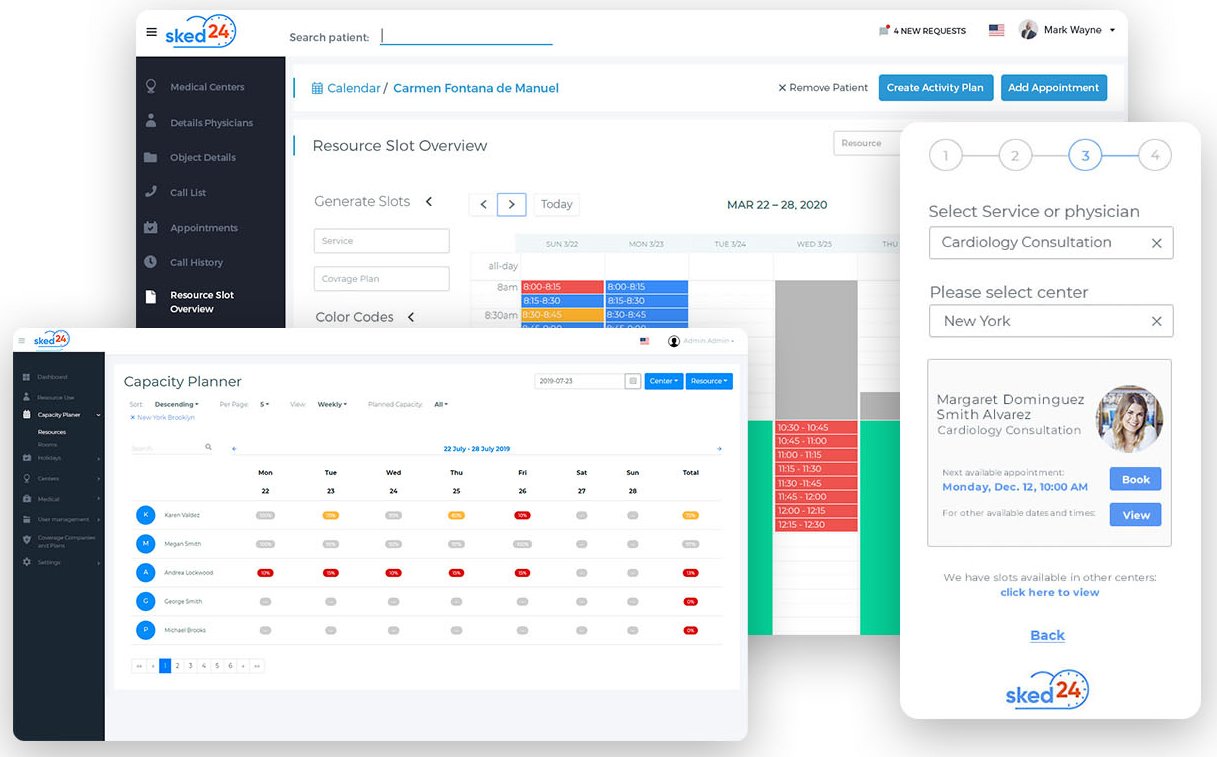Open Appointments in the sidebar
Image resolution: width=1217 pixels, height=757 pixels.
tap(203, 228)
